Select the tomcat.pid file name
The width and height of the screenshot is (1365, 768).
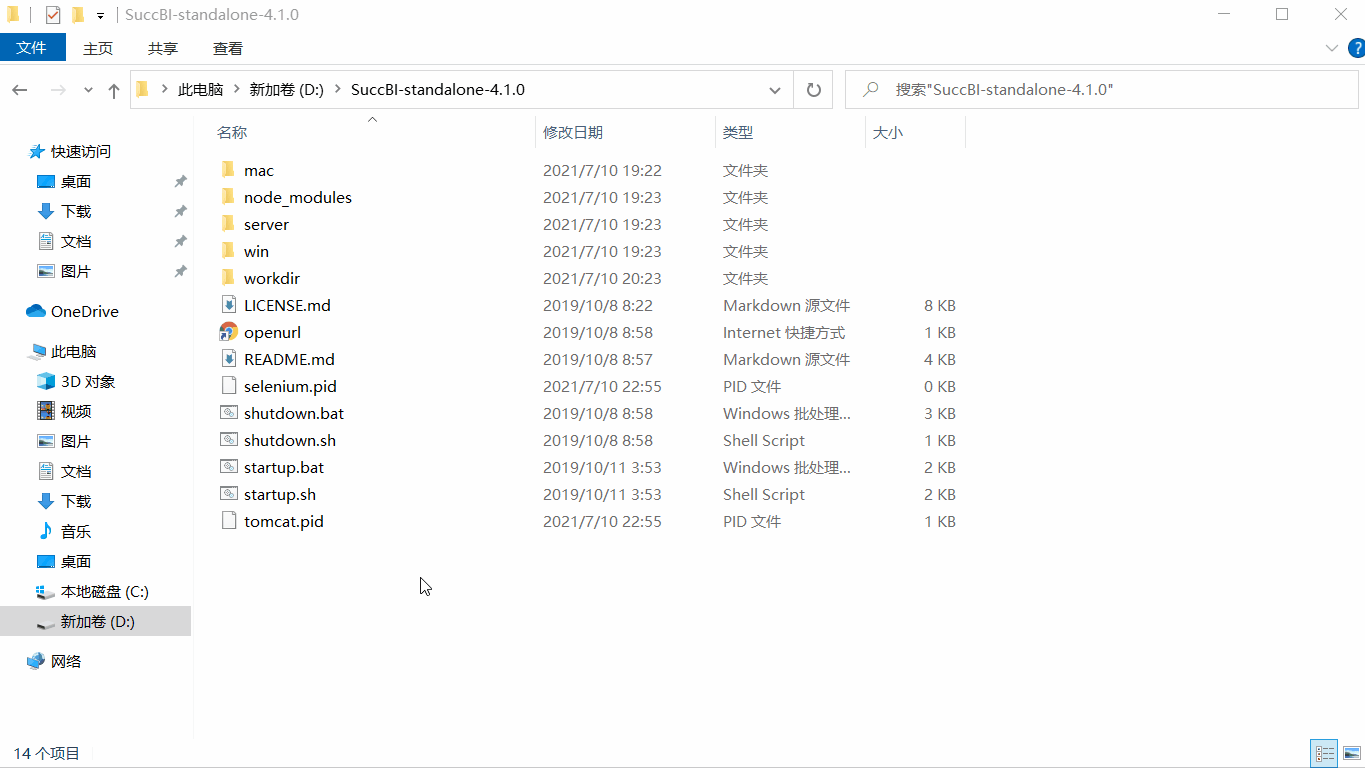coord(284,521)
